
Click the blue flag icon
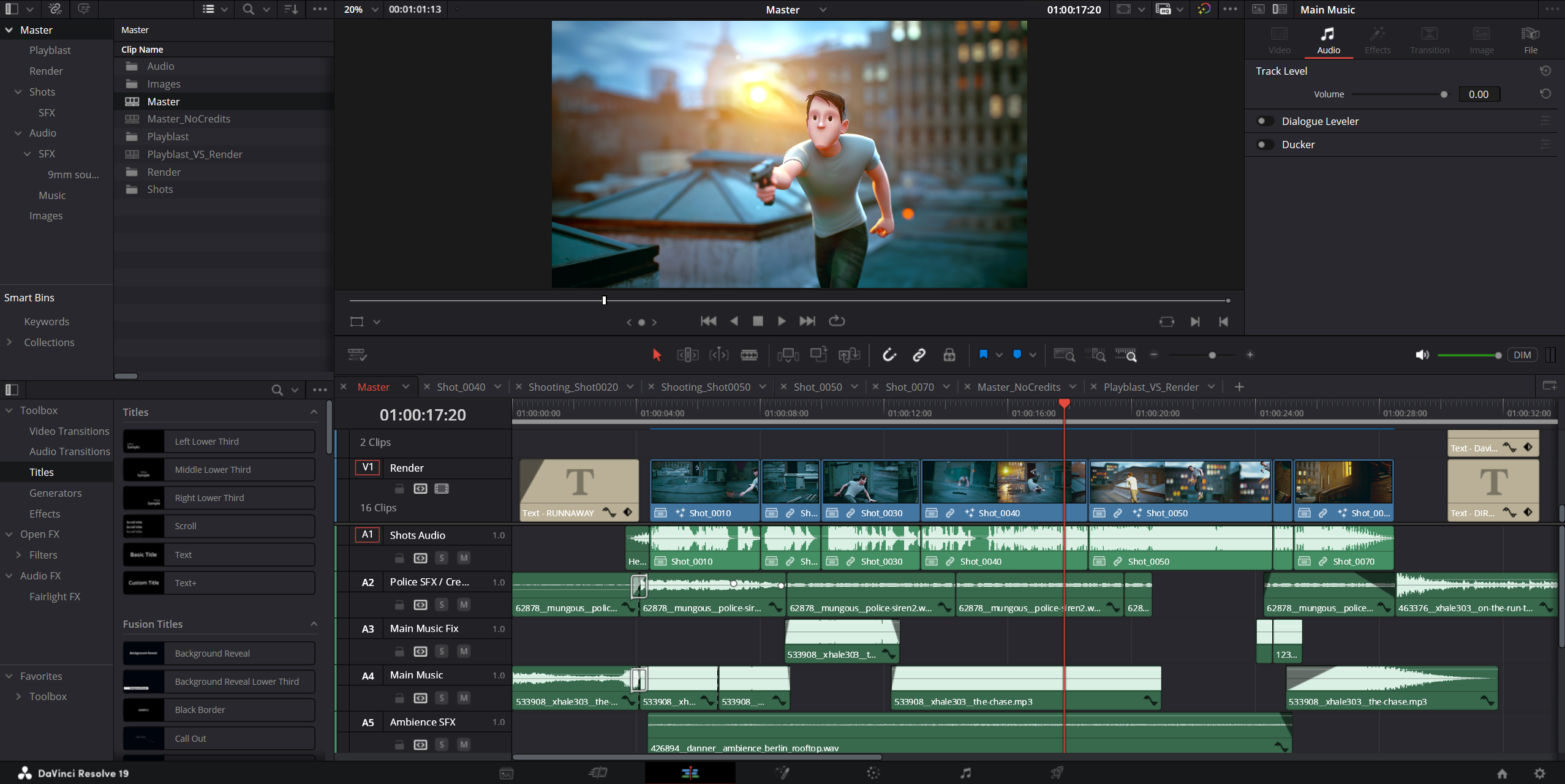coord(983,354)
